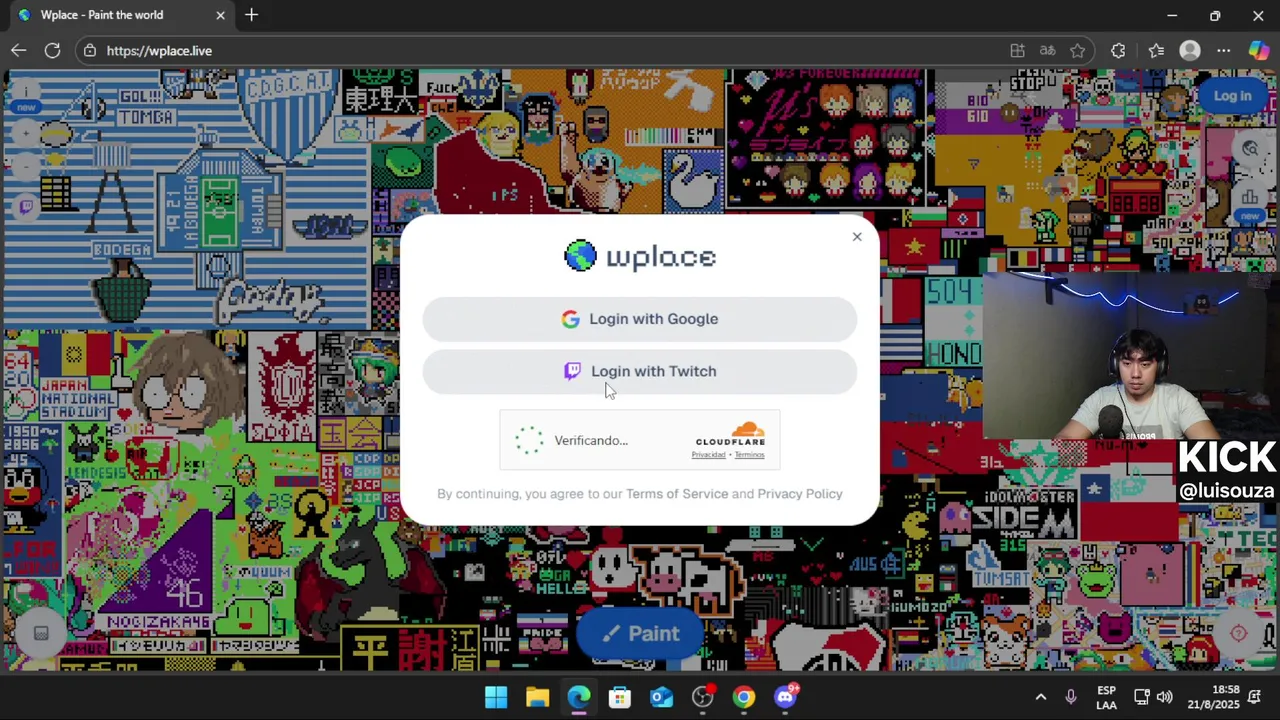Click the wplace globe logo
This screenshot has height=720, width=1280.
580,257
